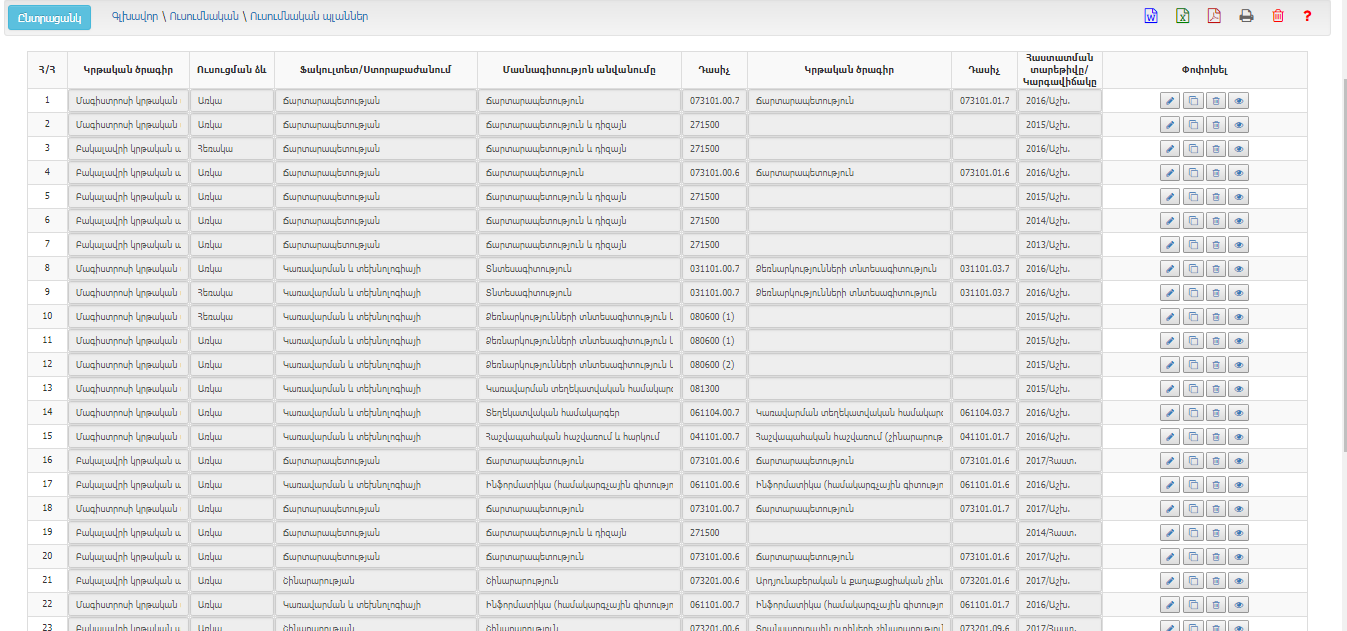The image size is (1347, 631).
Task: Export the table to Word document
Action: coord(1151,16)
